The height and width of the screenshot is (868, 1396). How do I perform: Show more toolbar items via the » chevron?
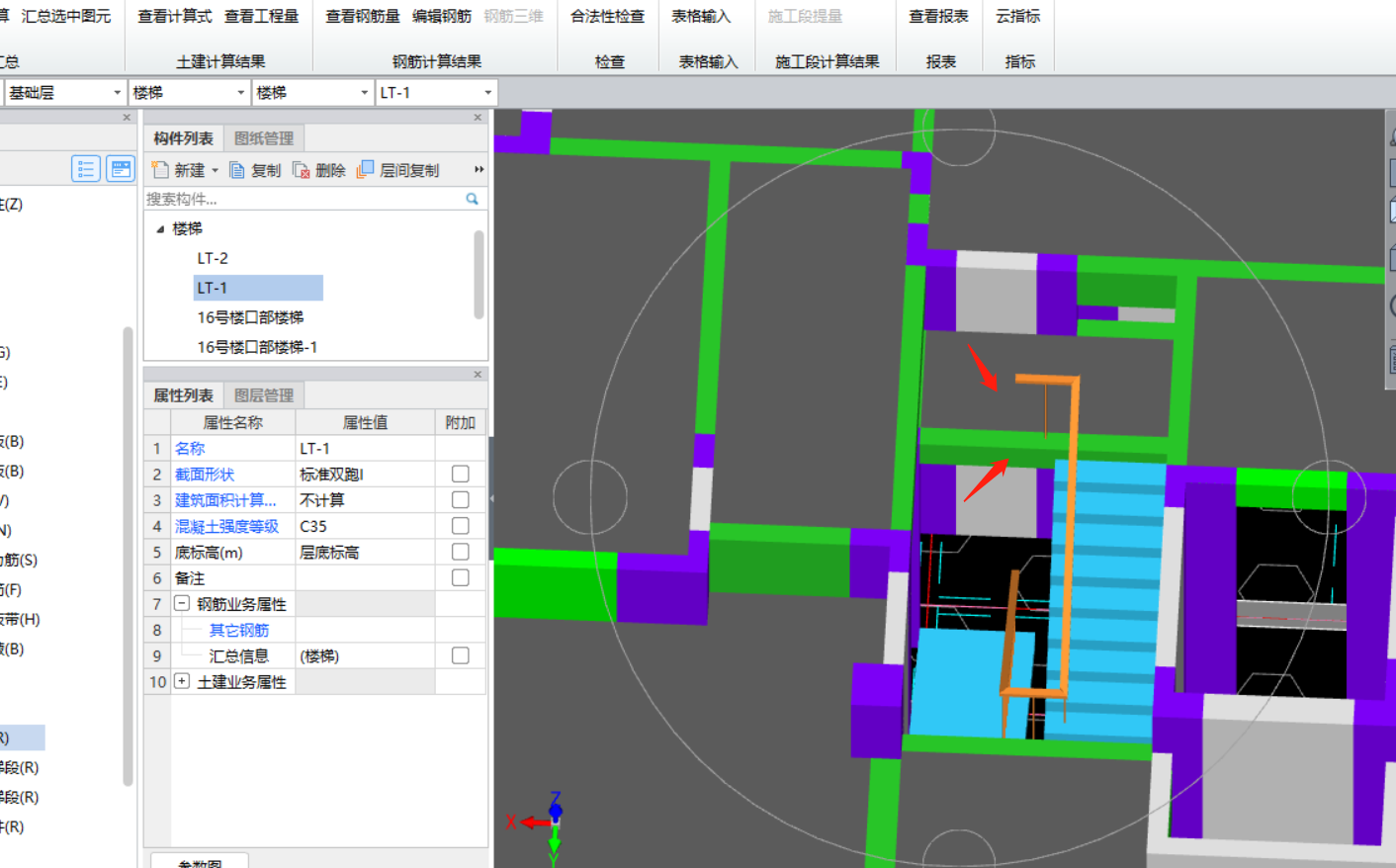(x=480, y=170)
